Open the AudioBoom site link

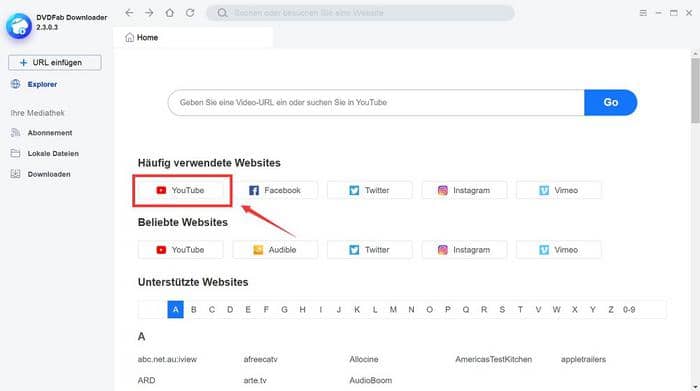(x=371, y=380)
